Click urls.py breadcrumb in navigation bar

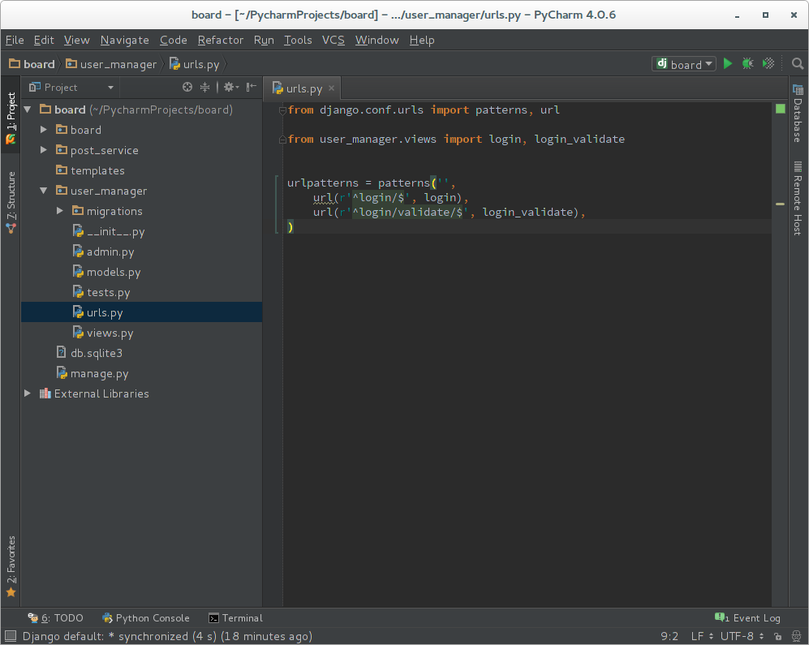click(194, 64)
